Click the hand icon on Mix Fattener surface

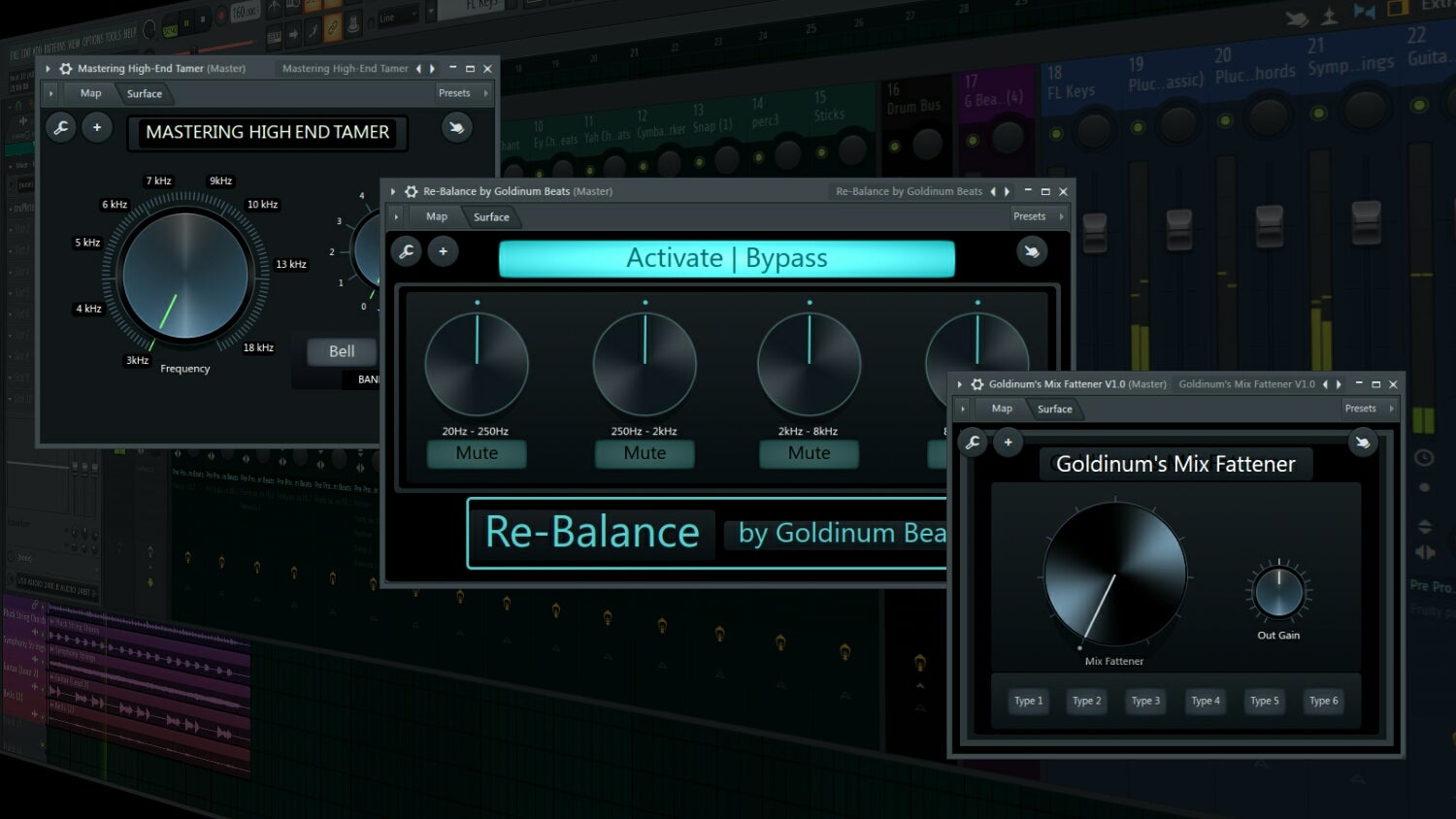point(1363,442)
